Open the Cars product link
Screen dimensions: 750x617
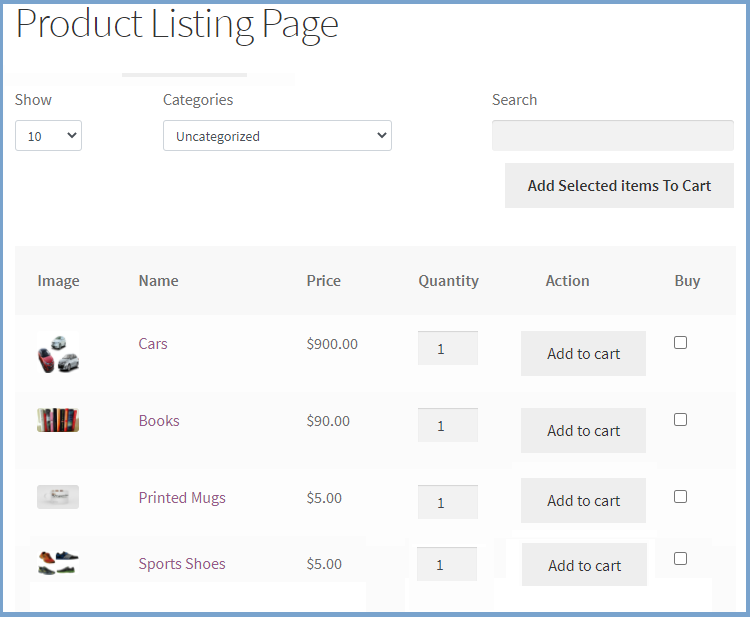153,344
